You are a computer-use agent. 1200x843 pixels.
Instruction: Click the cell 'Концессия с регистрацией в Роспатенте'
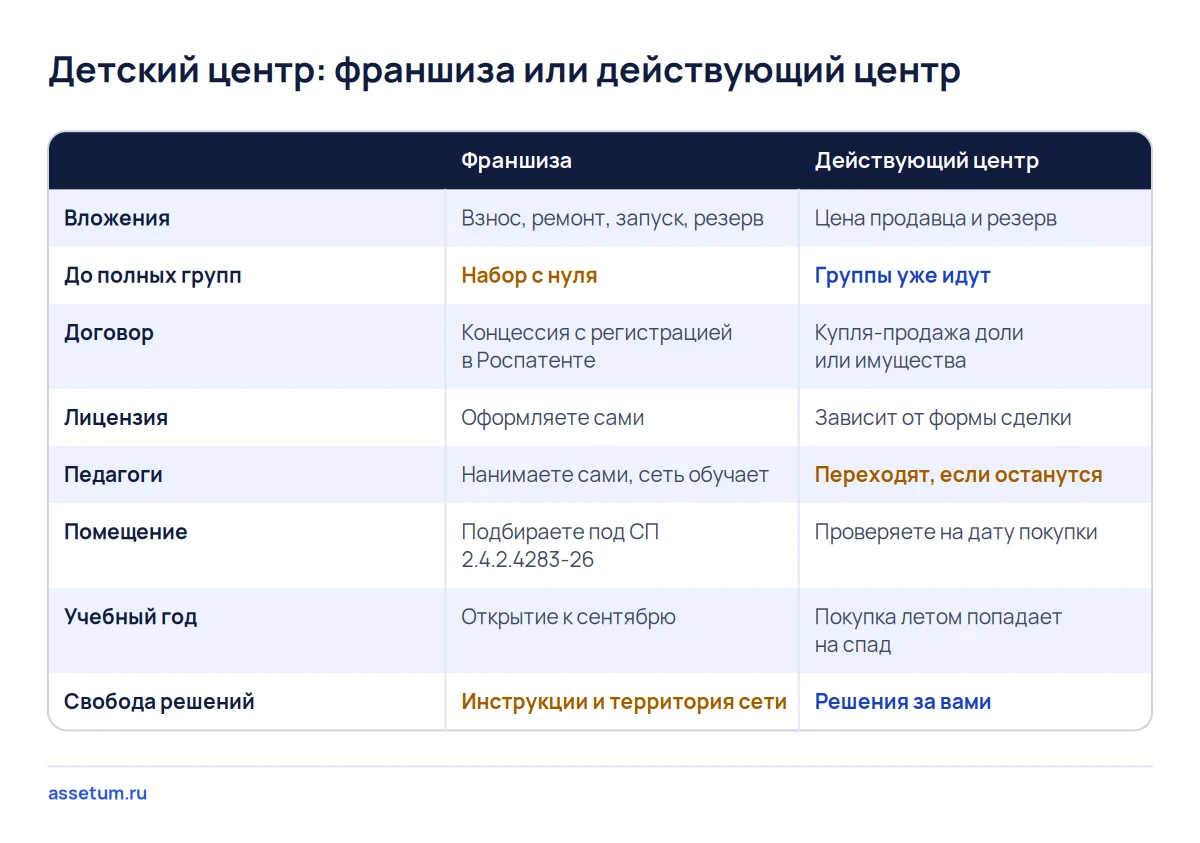[x=597, y=346]
